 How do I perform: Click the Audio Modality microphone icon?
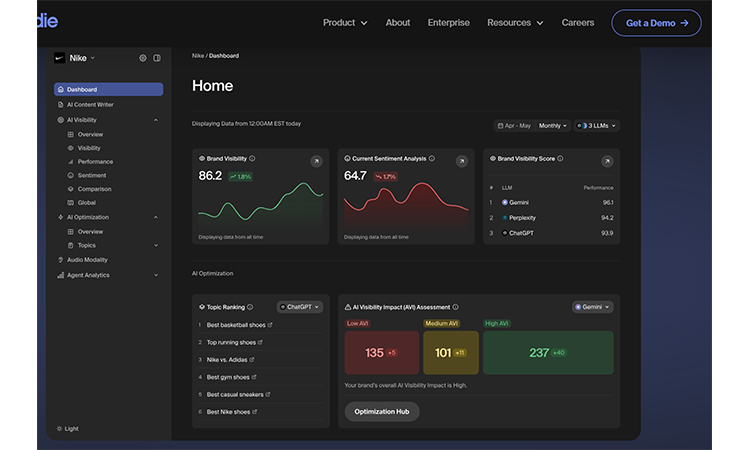[x=60, y=260]
